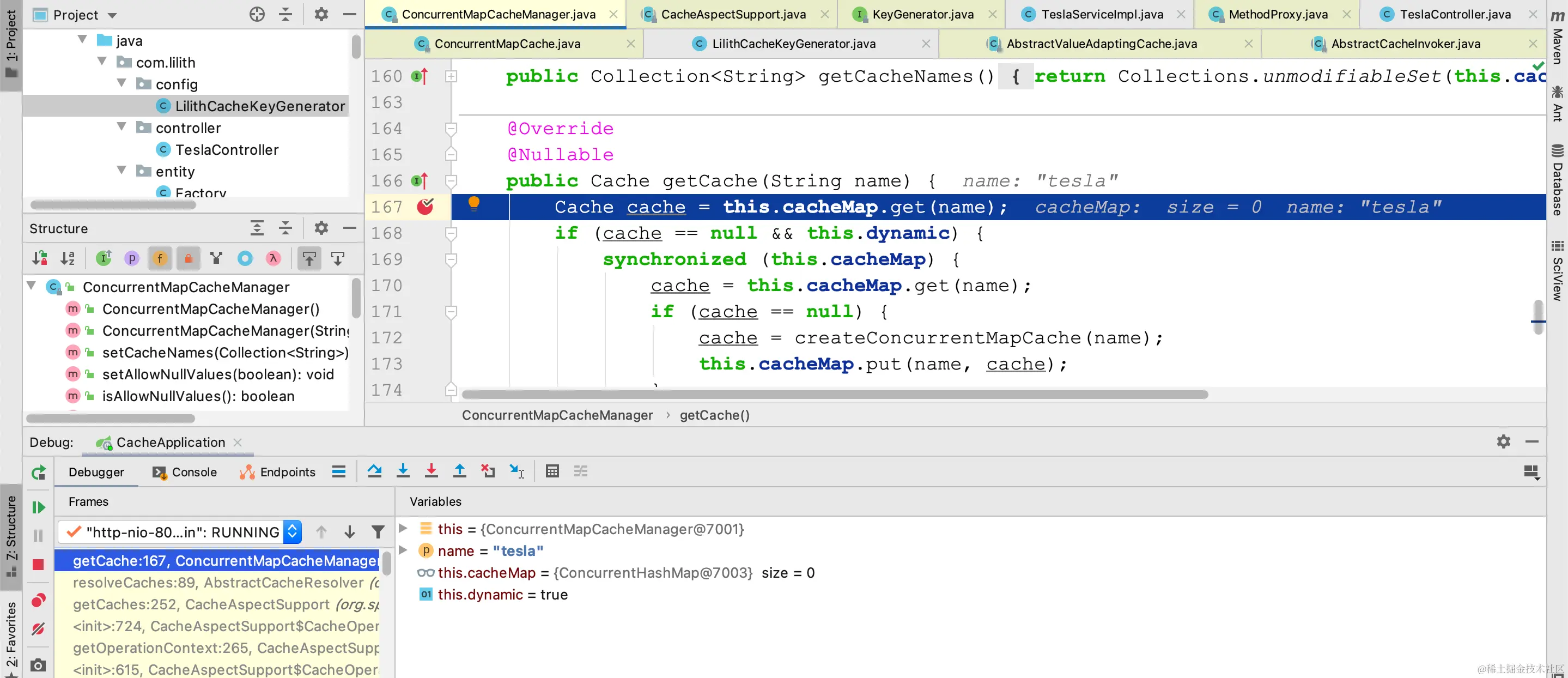Click View Breakpoints double-red-circle icon
Screen dimensions: 1568x678
(38, 601)
